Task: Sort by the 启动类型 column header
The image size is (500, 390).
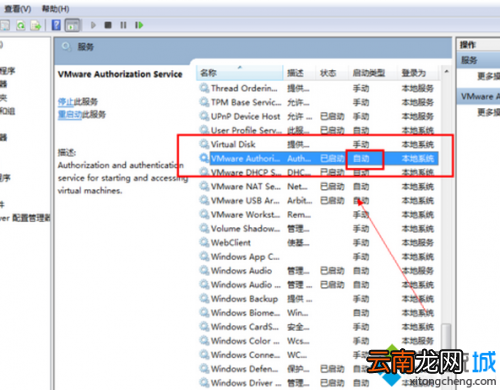Action: point(373,73)
